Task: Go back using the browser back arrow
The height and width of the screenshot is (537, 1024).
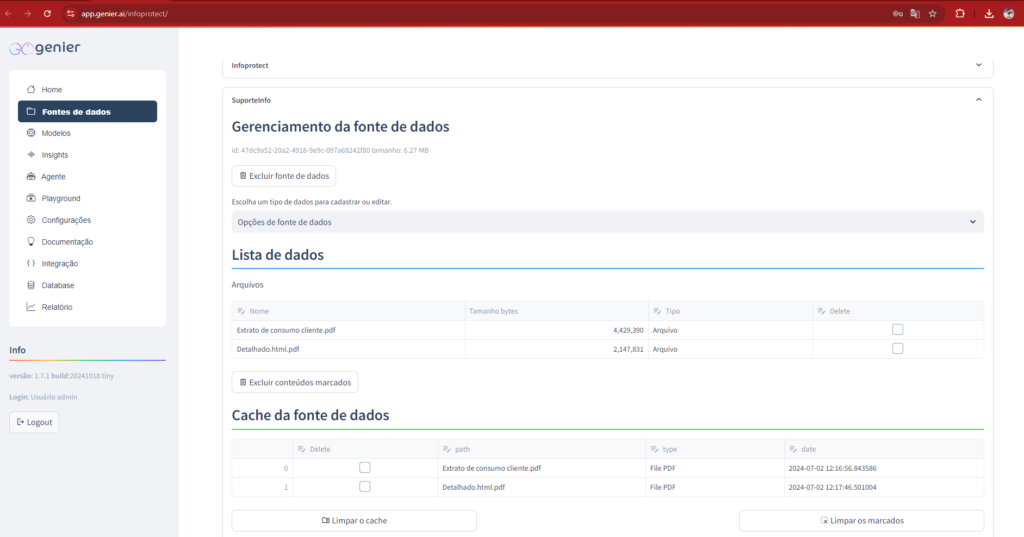Action: coord(9,13)
